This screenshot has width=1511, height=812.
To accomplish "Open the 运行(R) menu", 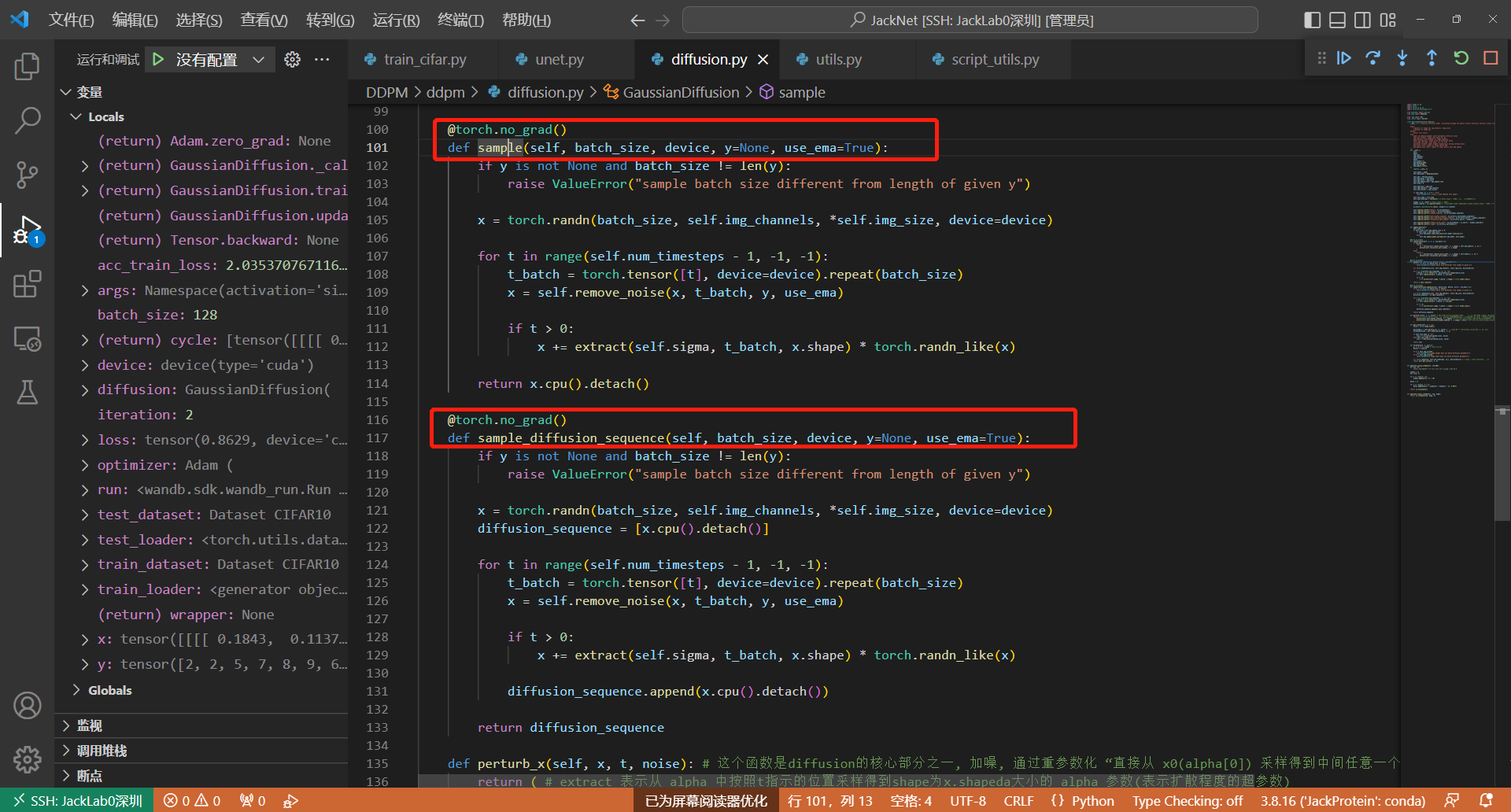I will pos(396,20).
